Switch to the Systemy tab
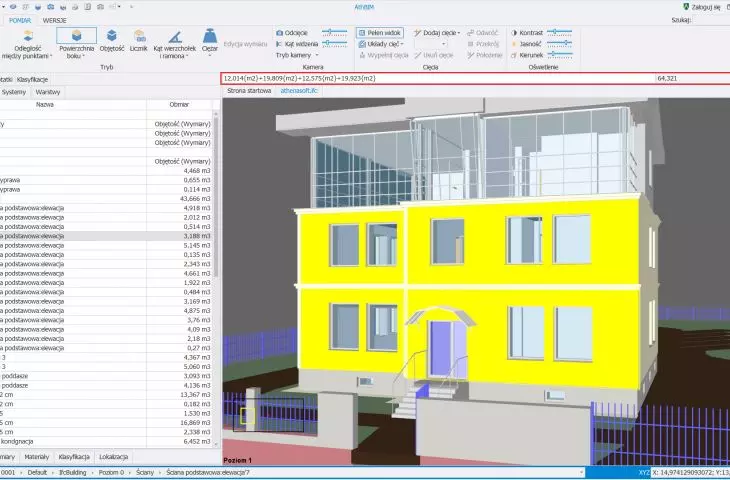Image resolution: width=730 pixels, height=480 pixels. tap(14, 92)
